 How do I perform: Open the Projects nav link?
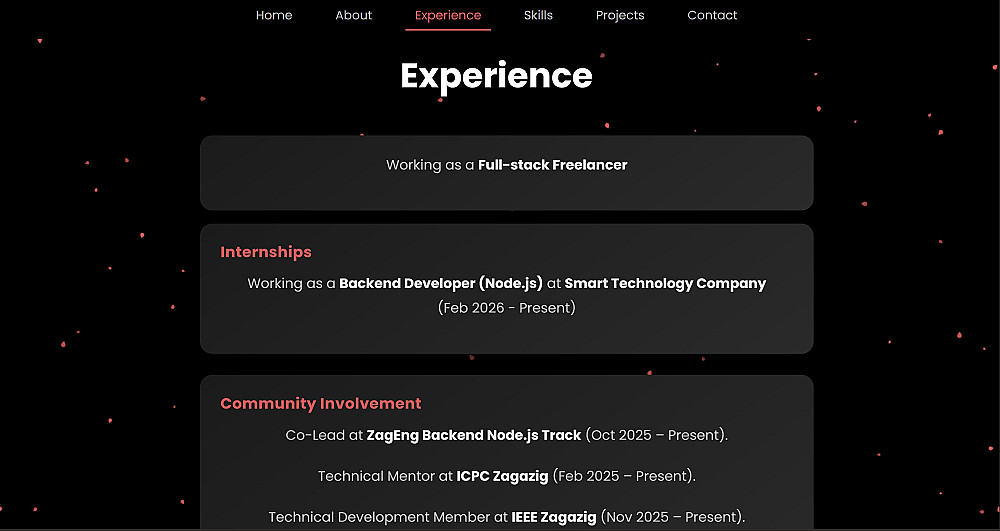(620, 15)
